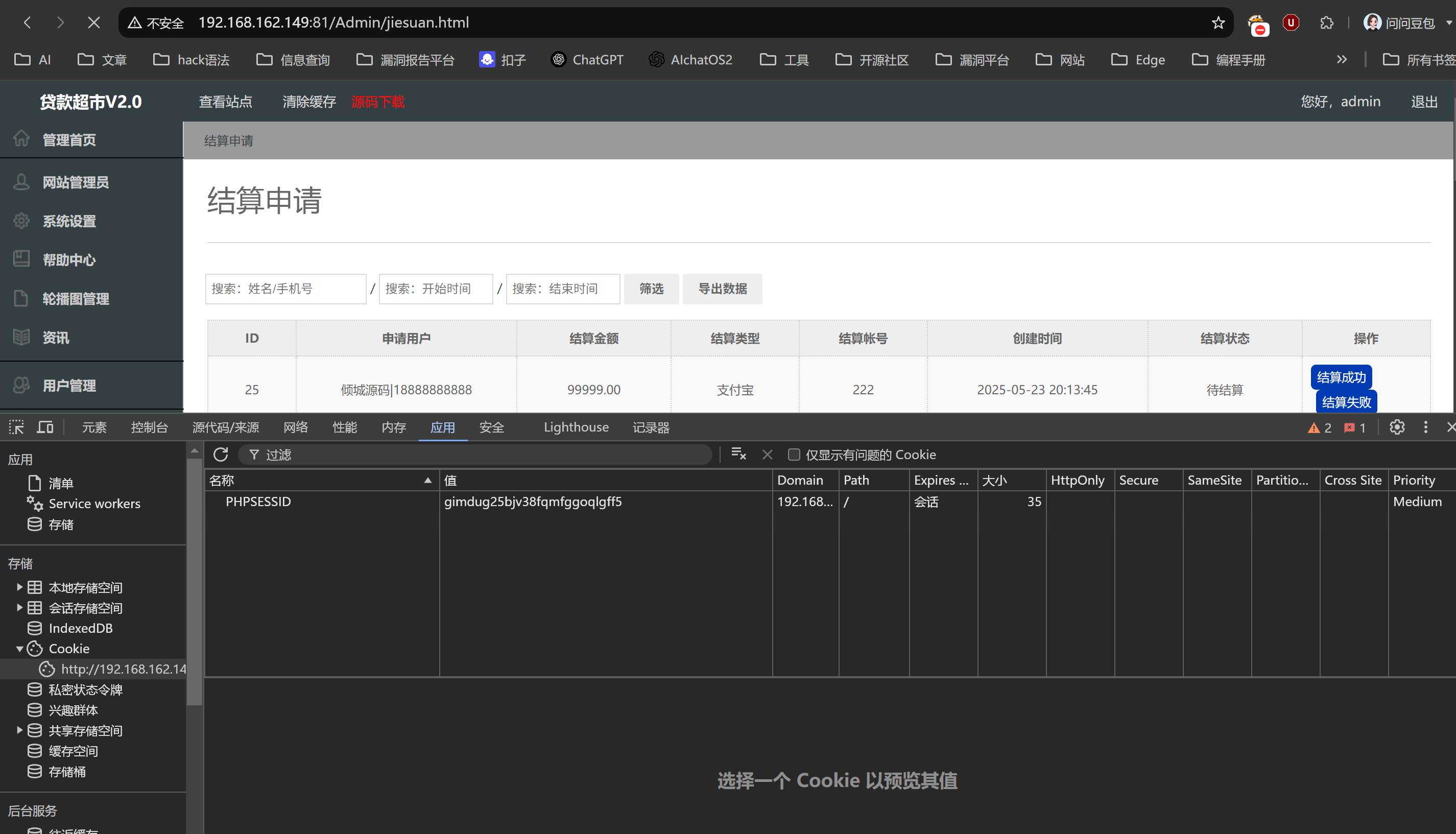Screen dimensions: 1456x834
Task: Click the inspect element selector icon
Action: (16, 427)
